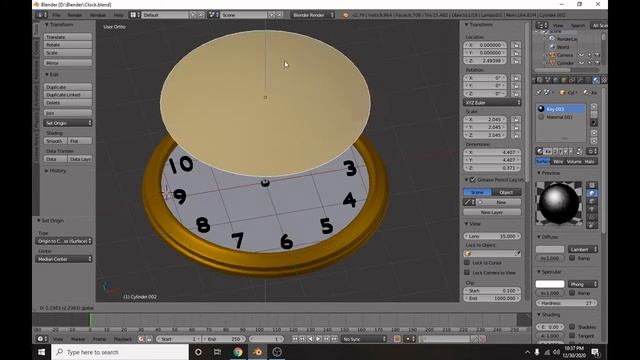Viewport: 640px width, 360px height.
Task: Click the Lens value slider
Action: [x=492, y=236]
